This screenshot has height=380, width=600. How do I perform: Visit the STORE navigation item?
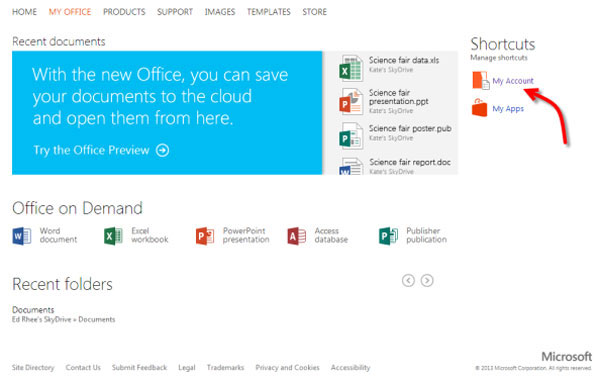click(x=315, y=12)
